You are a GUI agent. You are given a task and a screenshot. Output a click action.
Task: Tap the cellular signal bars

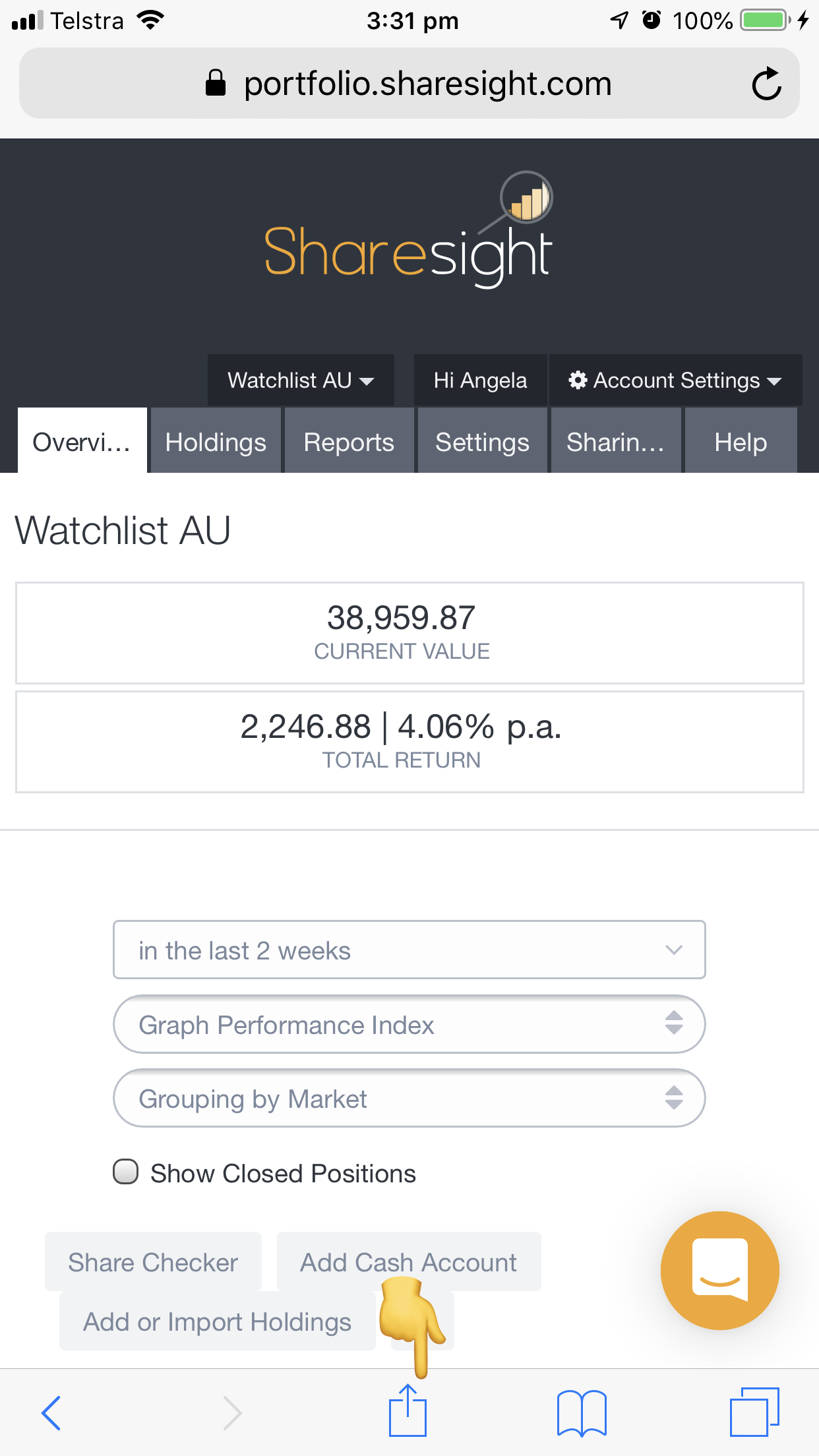coord(28,20)
